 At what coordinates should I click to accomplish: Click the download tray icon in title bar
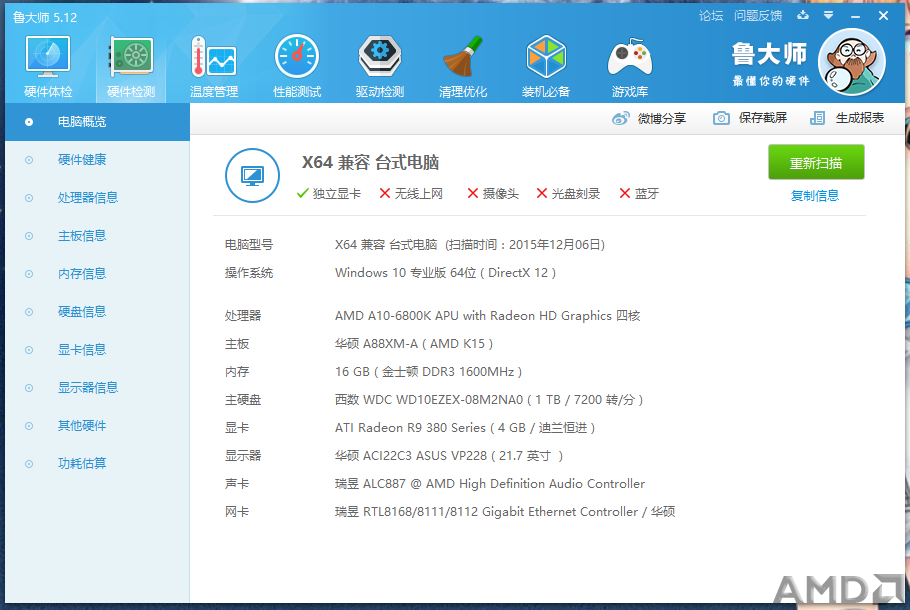[x=803, y=15]
